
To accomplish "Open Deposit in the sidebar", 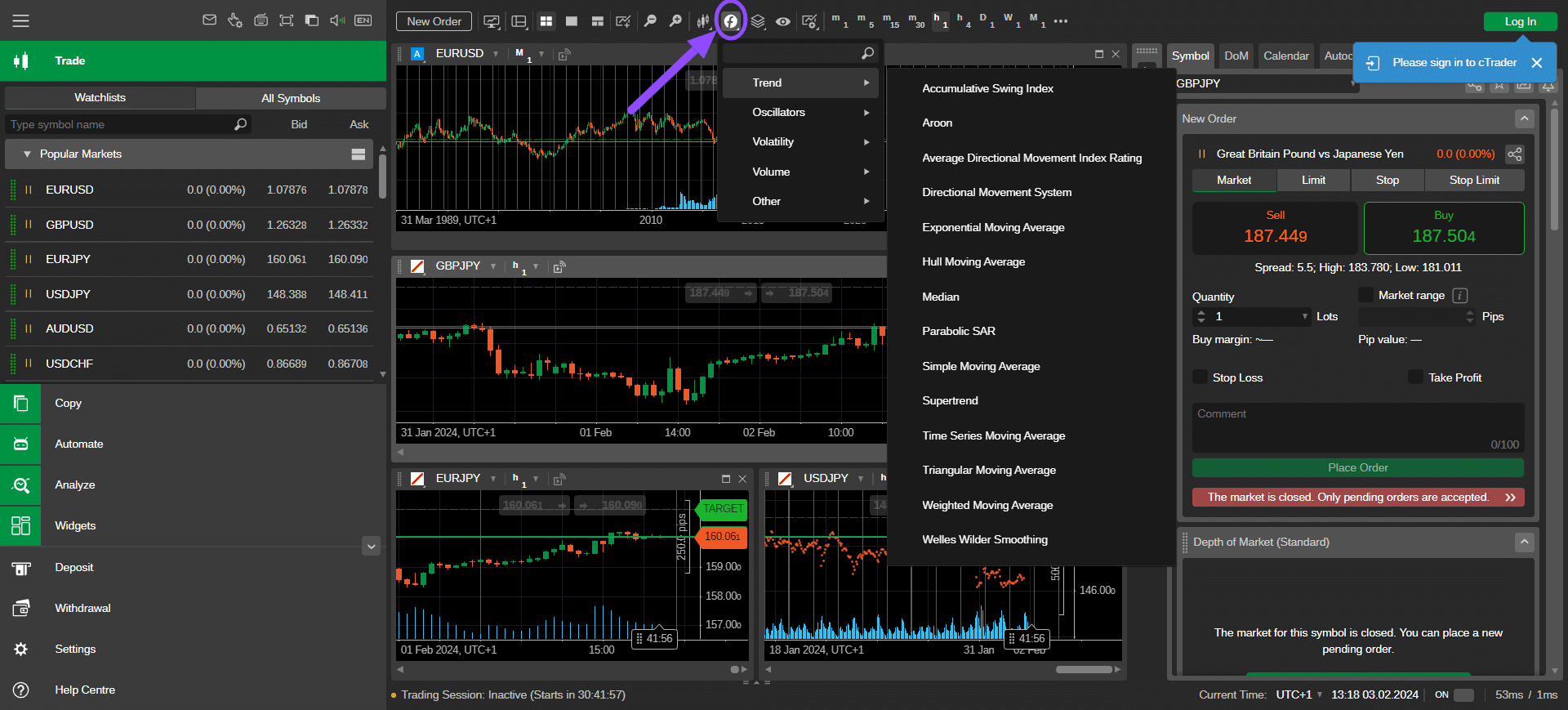I will 193,568.
